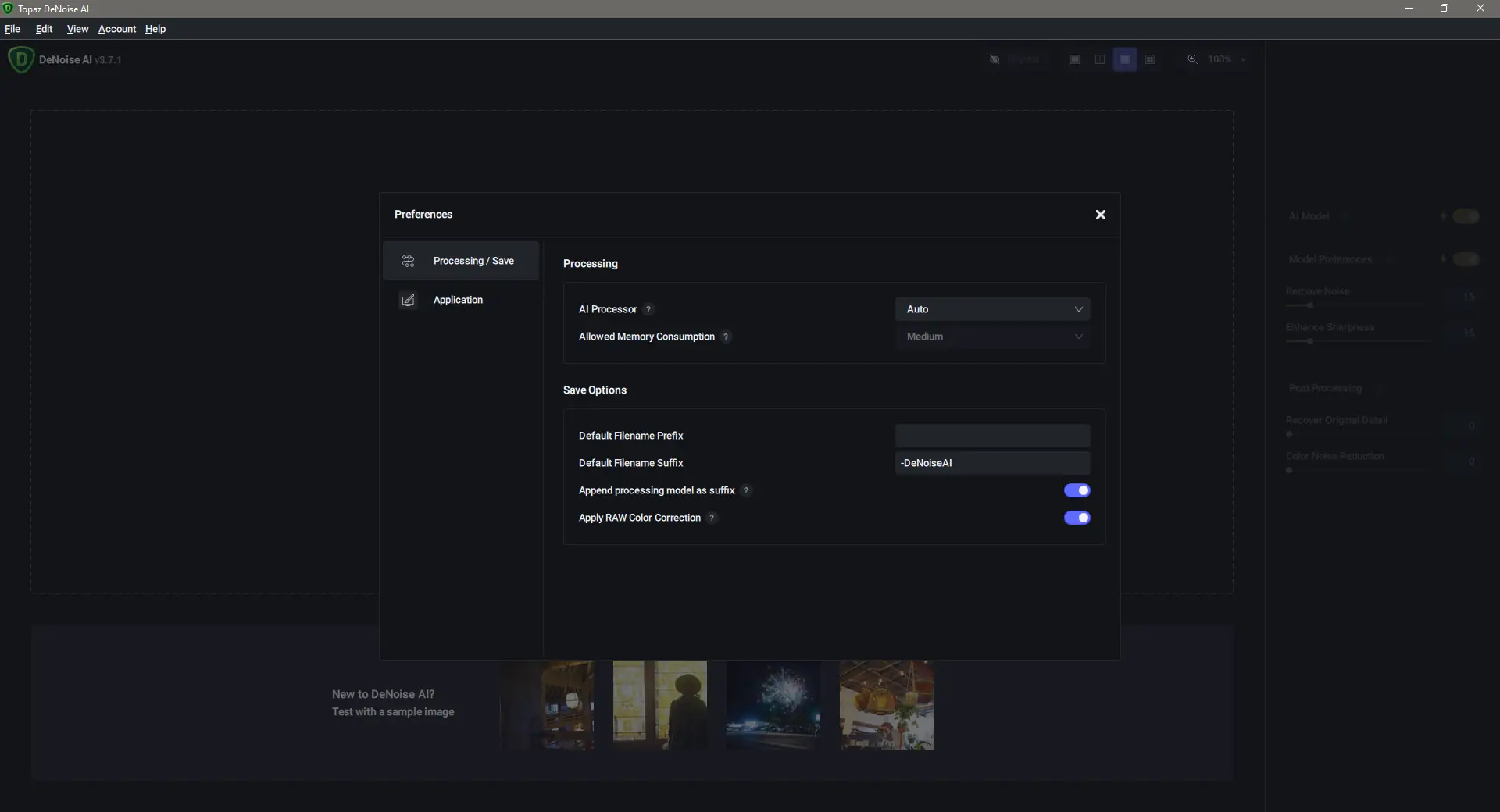Click the Remove Noise slider
The image size is (1500, 812).
click(x=1359, y=305)
